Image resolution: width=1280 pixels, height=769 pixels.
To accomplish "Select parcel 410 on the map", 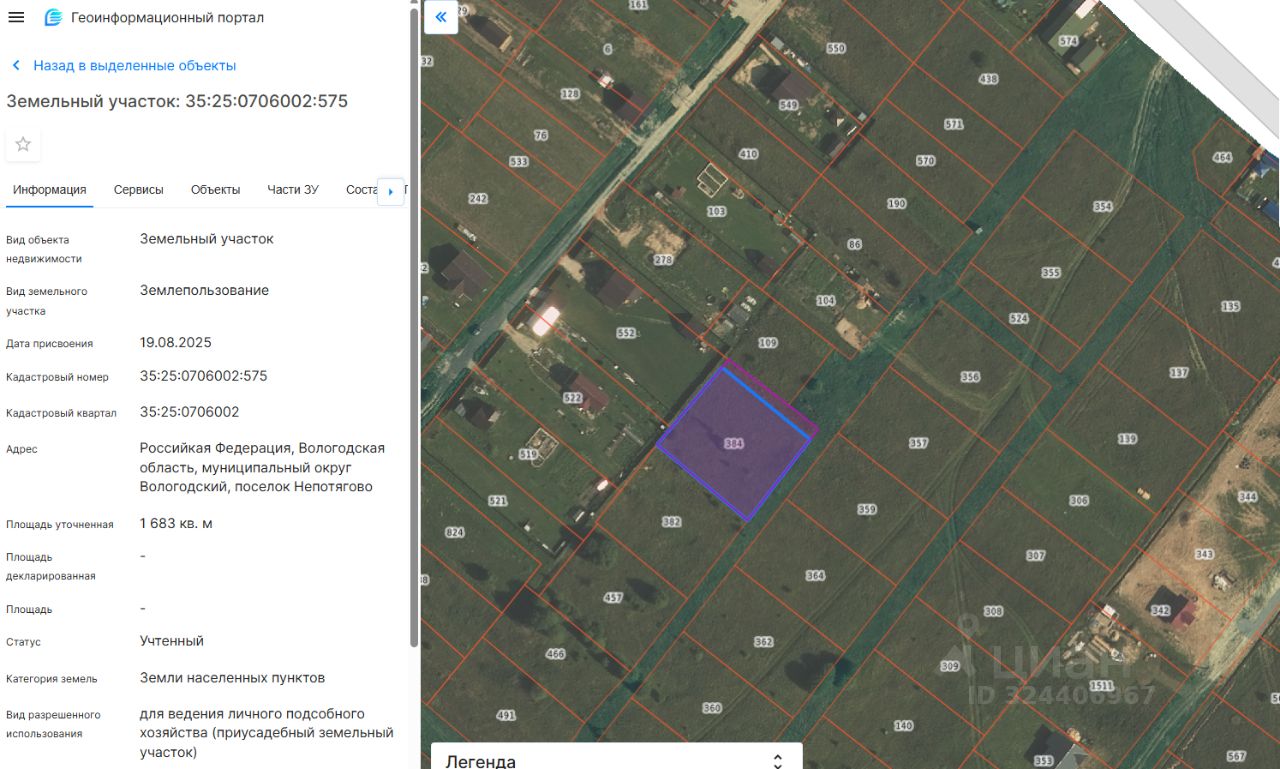I will 748,154.
